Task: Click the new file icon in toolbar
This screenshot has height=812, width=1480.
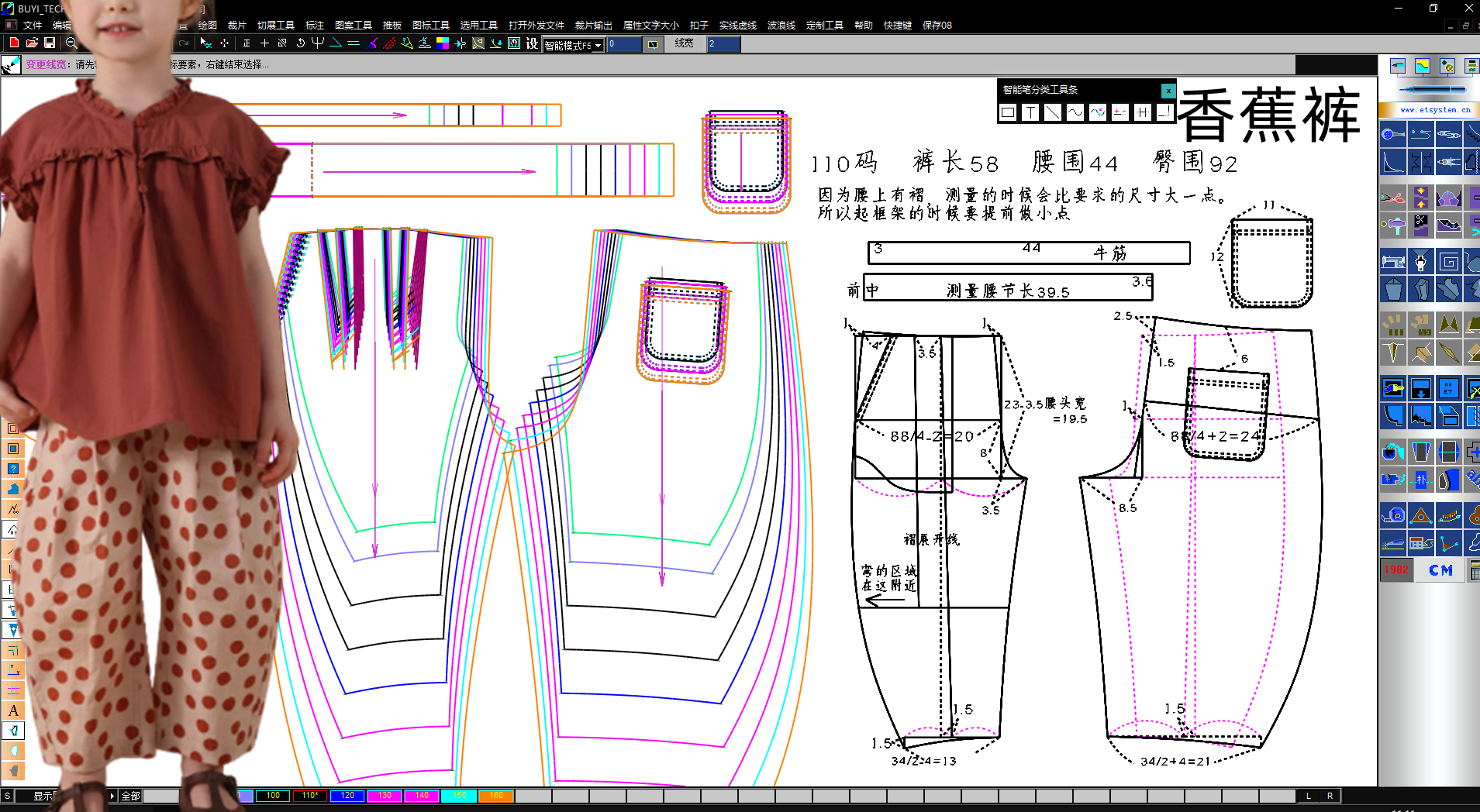Action: point(14,43)
